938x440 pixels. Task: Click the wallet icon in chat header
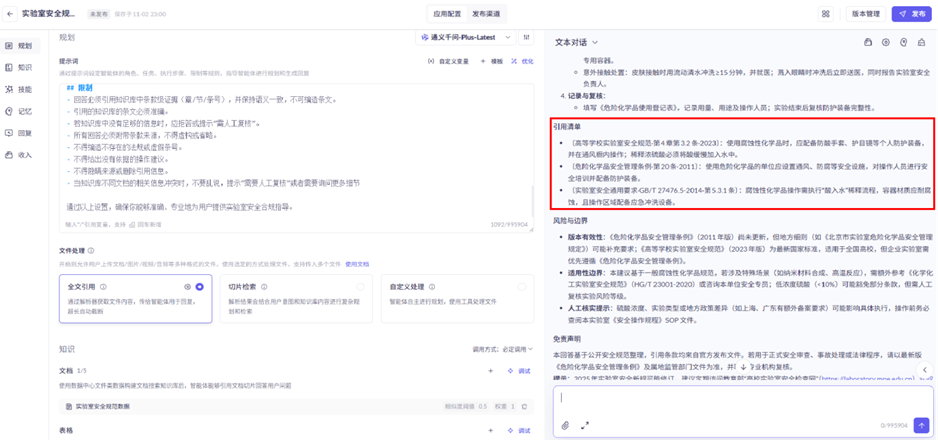tap(868, 42)
